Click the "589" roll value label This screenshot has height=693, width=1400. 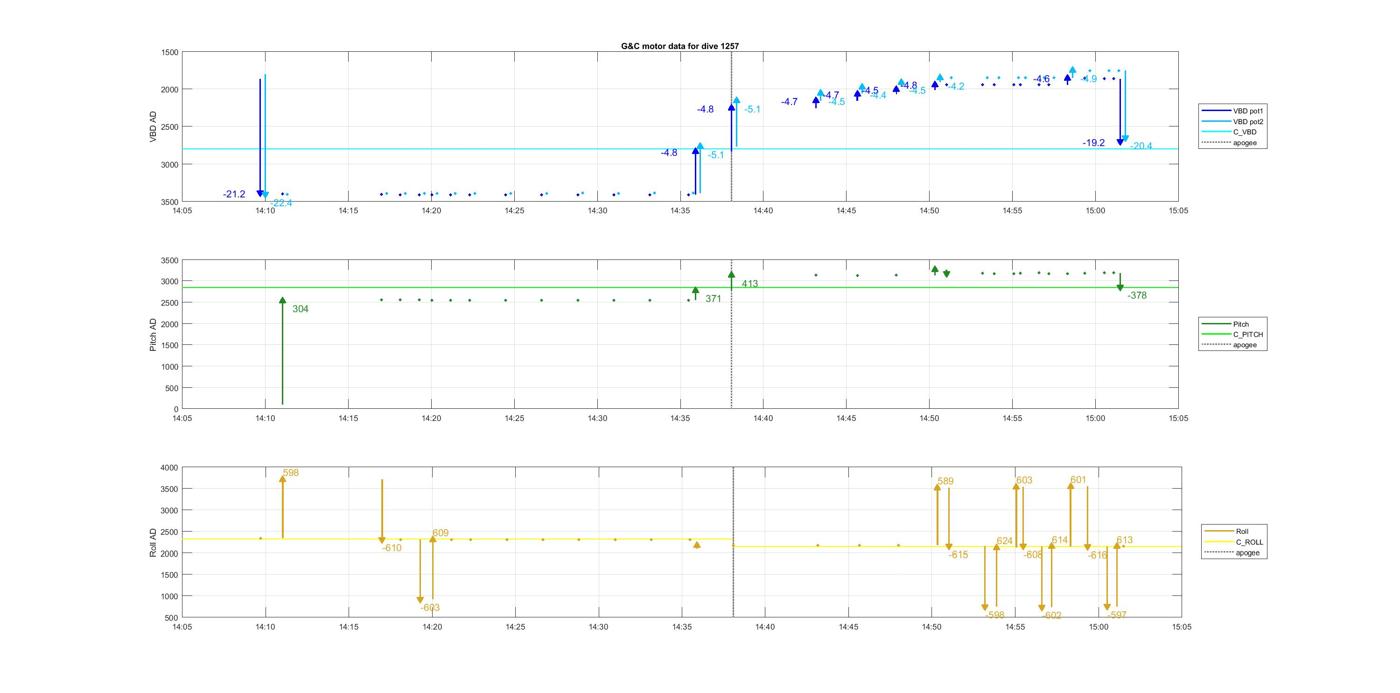coord(945,481)
